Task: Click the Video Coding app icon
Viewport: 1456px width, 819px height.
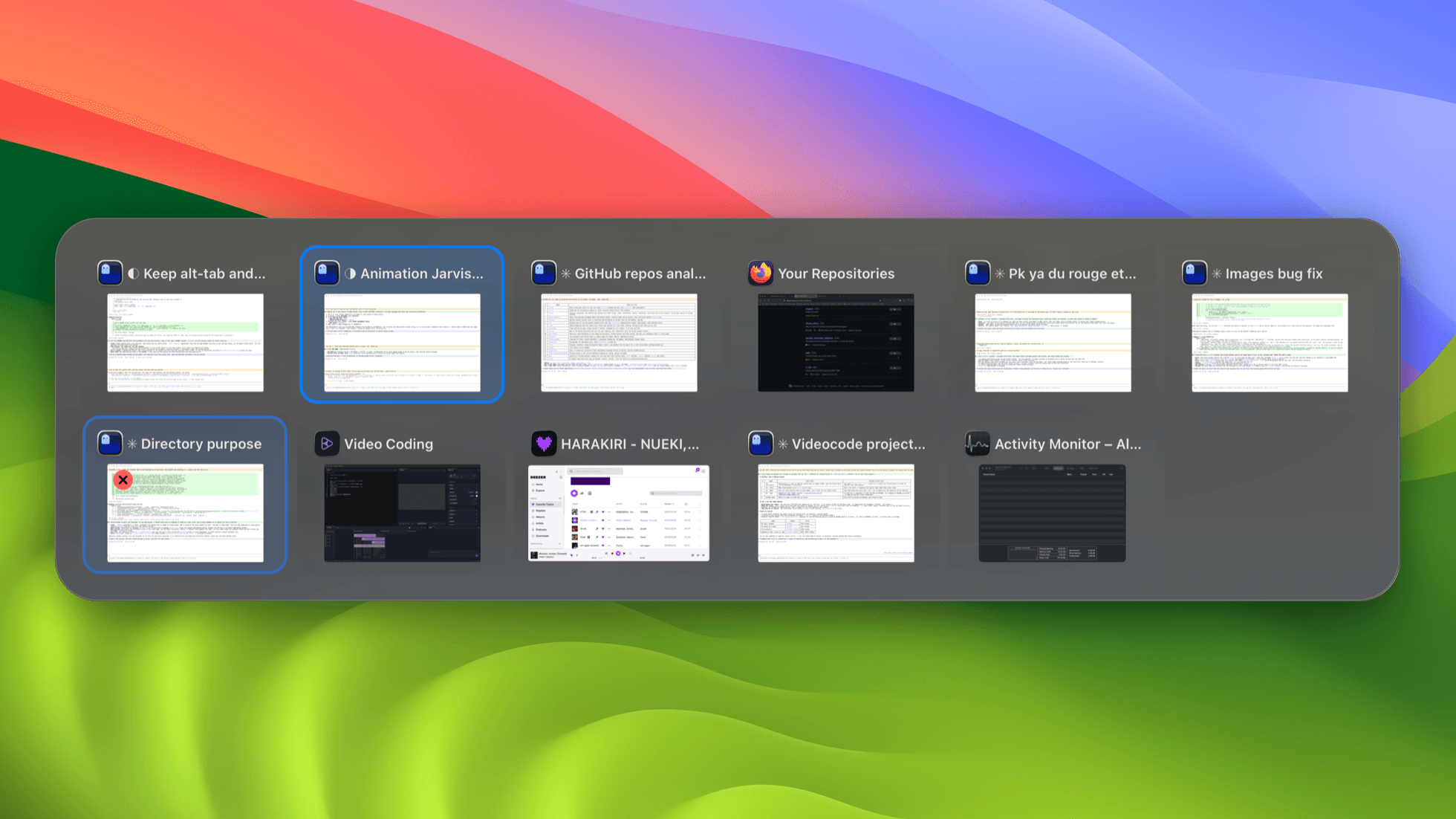Action: click(x=327, y=443)
